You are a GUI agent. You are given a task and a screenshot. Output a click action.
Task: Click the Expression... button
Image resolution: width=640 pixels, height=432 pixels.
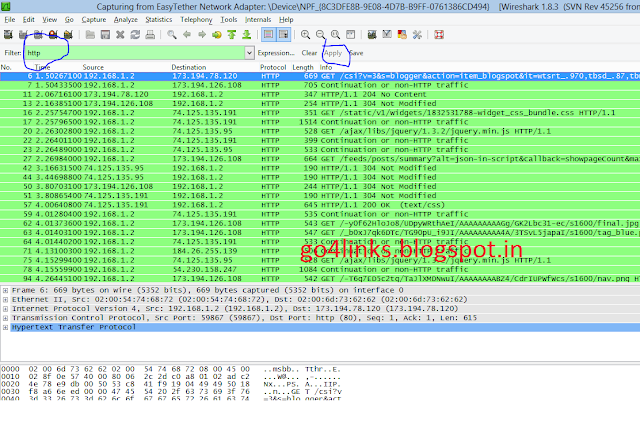coord(276,53)
